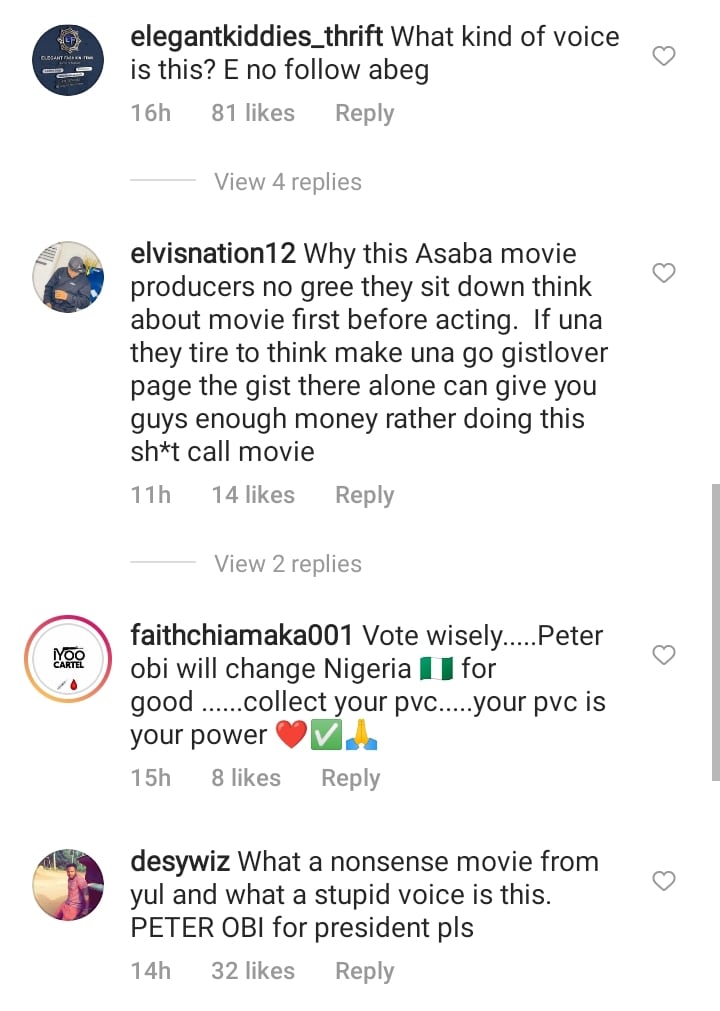Like faithchiamaka001's comment via heart icon
Image resolution: width=720 pixels, height=1011 pixels.
pyautogui.click(x=664, y=655)
